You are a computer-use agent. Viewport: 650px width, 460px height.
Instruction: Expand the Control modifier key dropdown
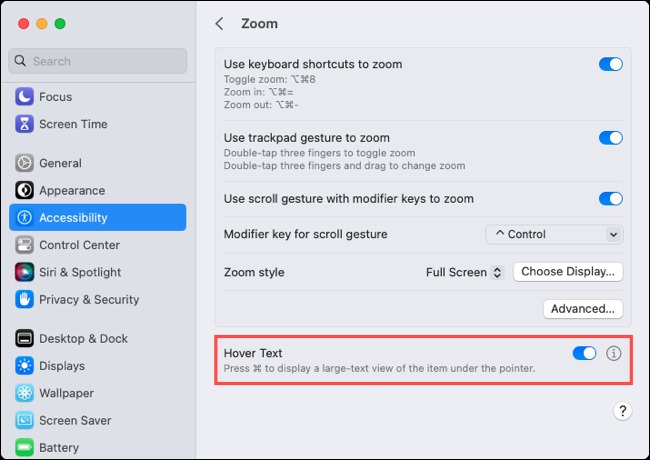554,235
